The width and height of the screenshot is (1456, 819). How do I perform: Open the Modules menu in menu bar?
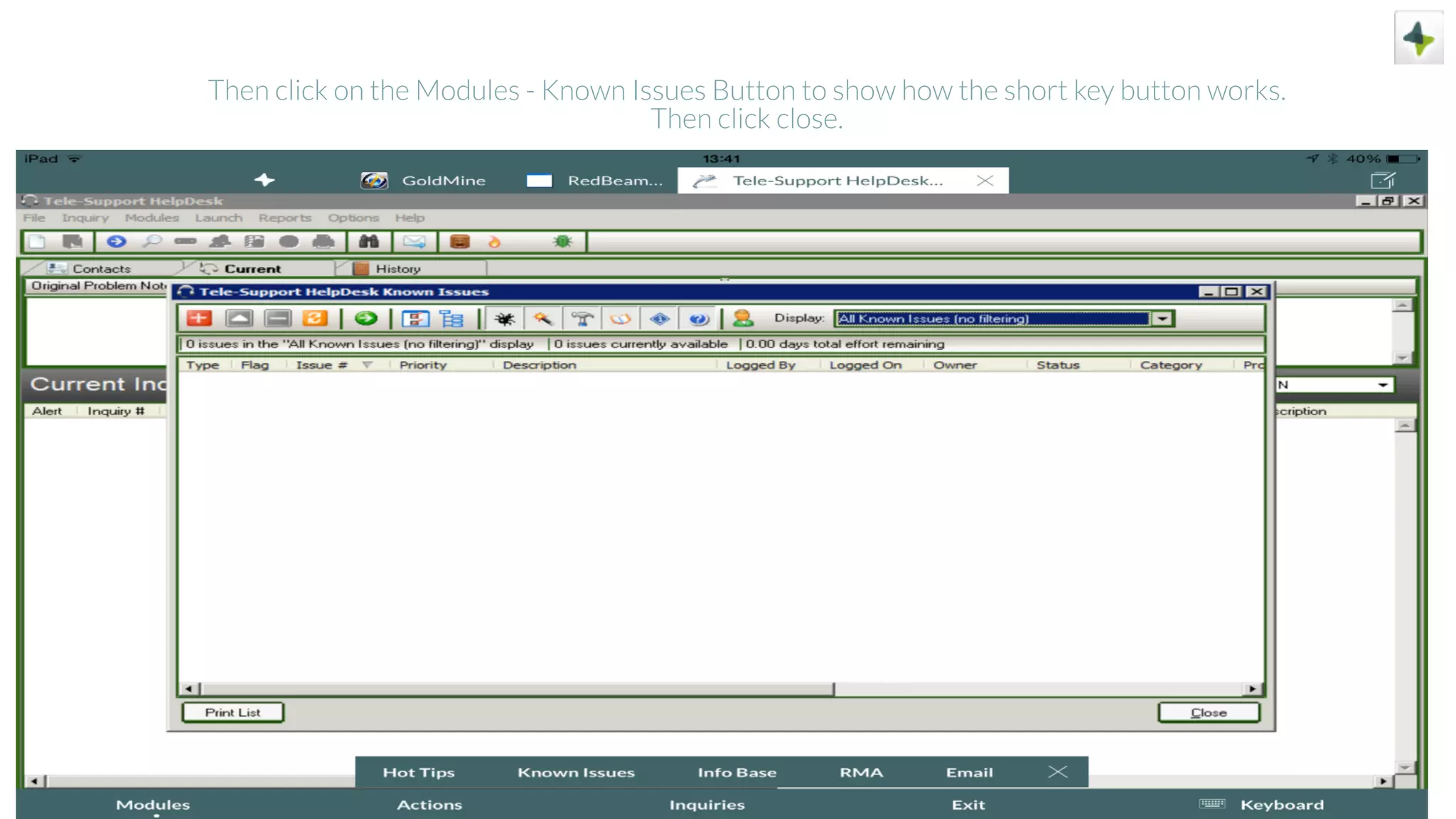[x=151, y=218]
